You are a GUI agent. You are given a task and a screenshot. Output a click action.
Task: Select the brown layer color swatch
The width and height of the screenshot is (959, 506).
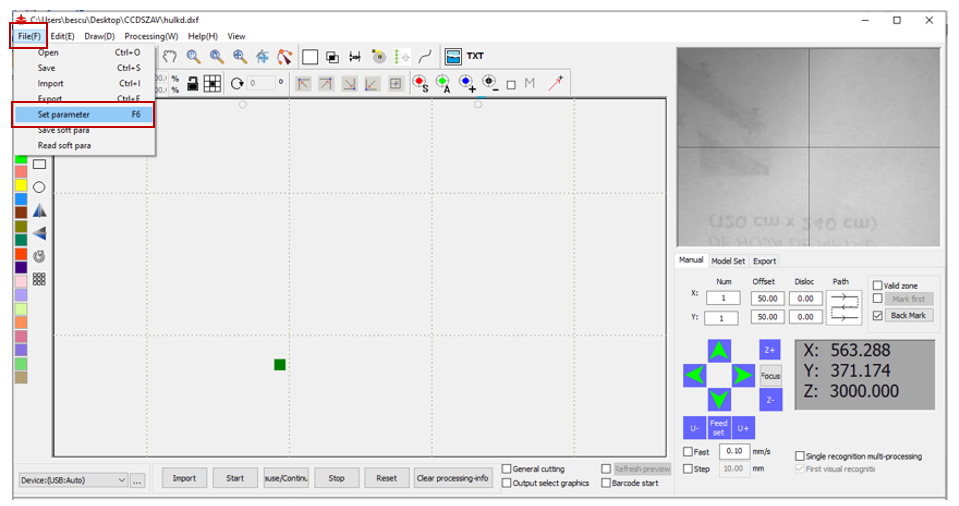tap(21, 212)
